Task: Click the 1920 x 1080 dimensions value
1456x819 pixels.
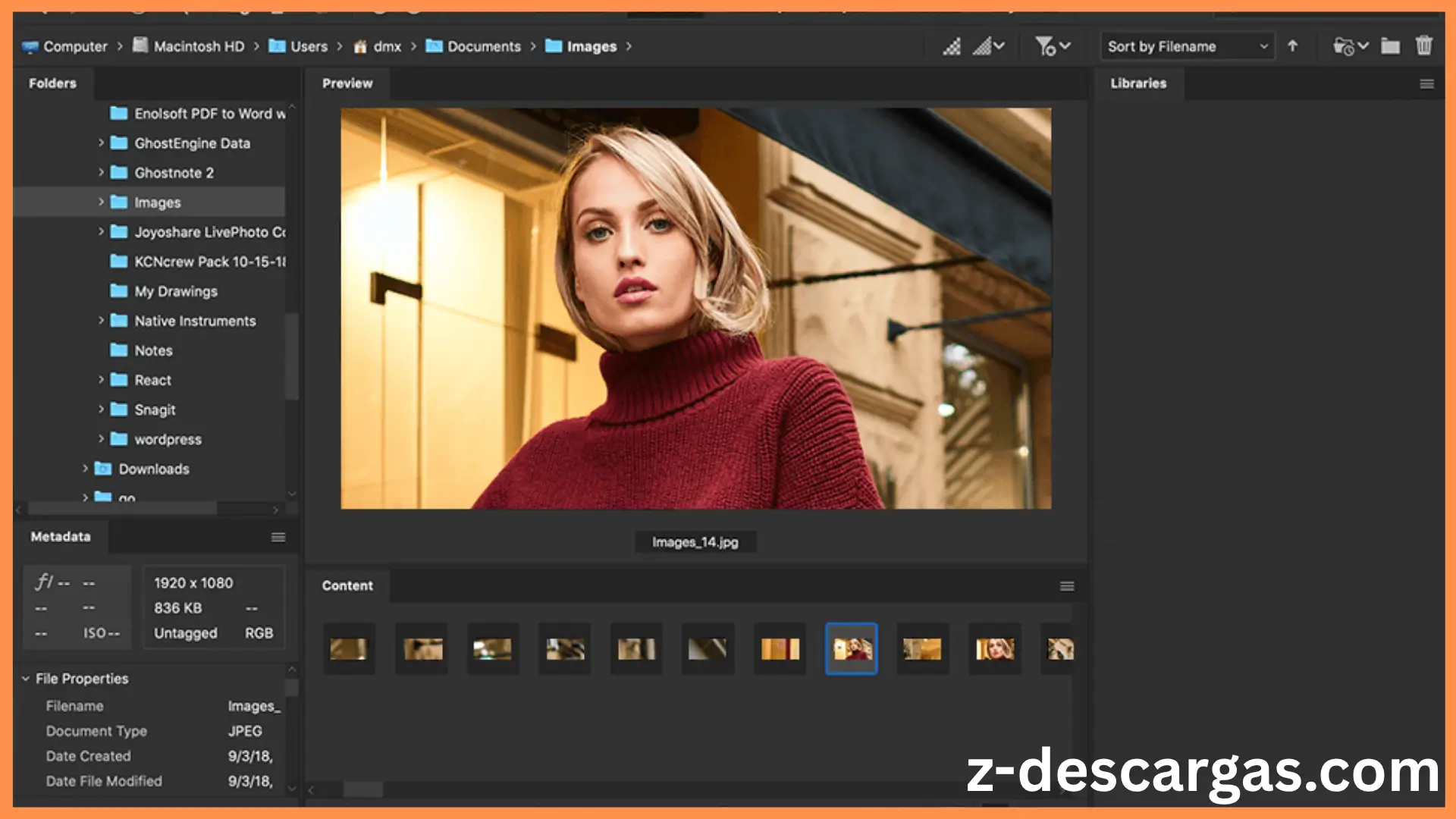Action: click(193, 583)
